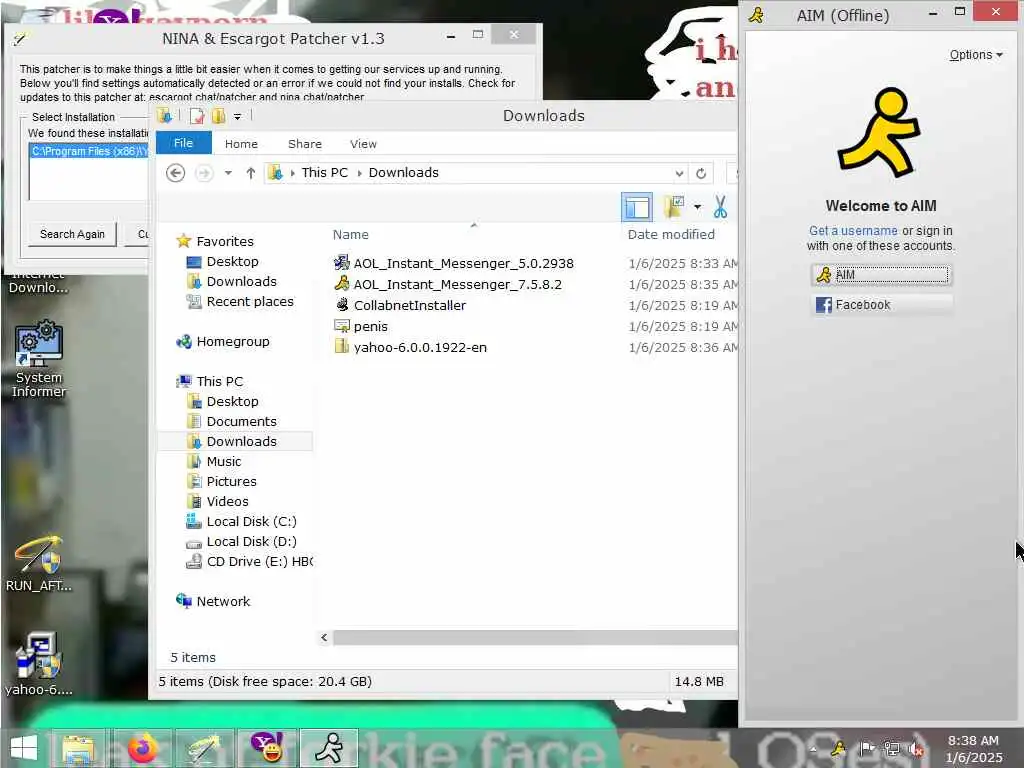Select AOL_Instant_Messenger_7.5.8.2 file
The height and width of the screenshot is (768, 1024).
[x=448, y=284]
